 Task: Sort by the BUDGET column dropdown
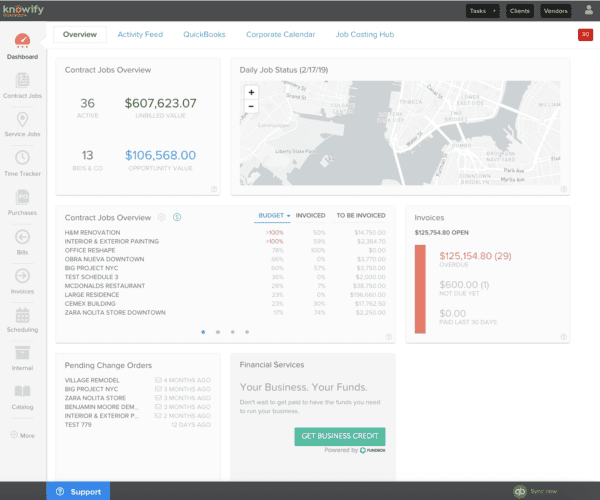click(x=274, y=215)
